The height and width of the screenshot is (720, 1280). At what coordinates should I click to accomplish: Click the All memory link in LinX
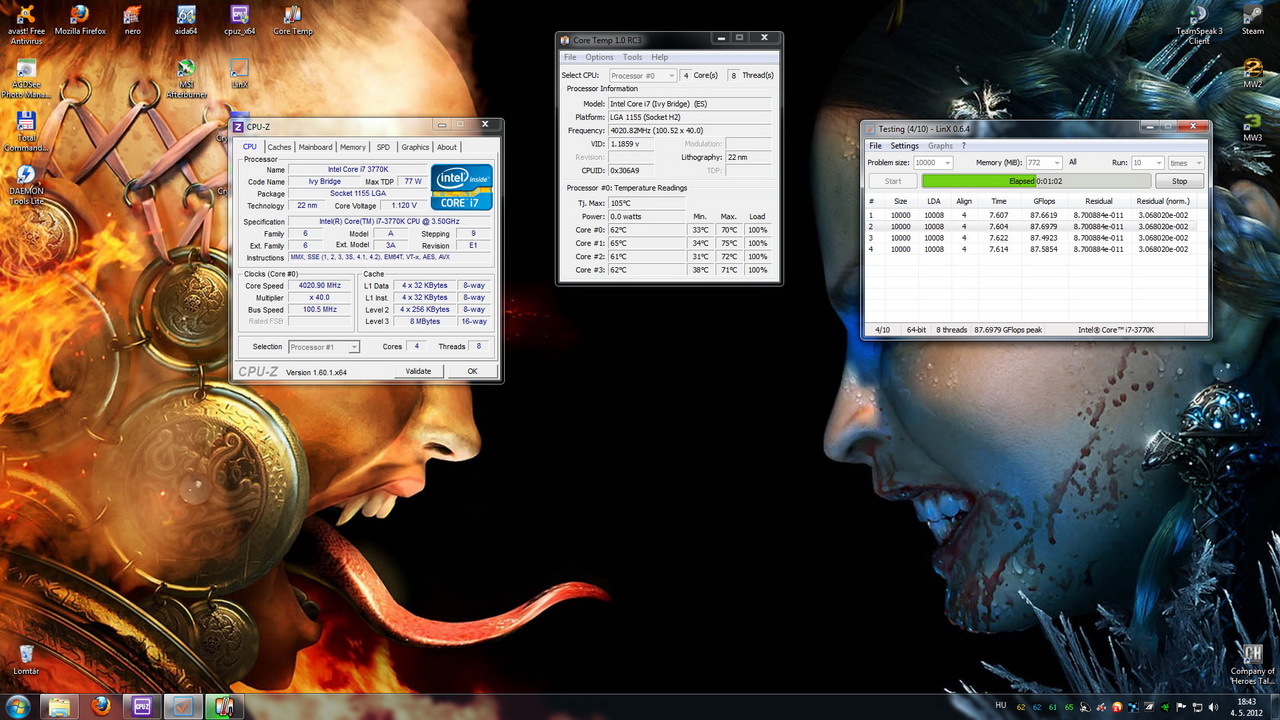point(1072,162)
